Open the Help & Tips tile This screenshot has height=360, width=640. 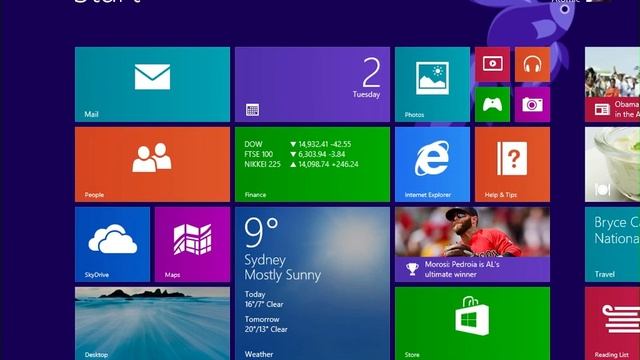coord(512,164)
